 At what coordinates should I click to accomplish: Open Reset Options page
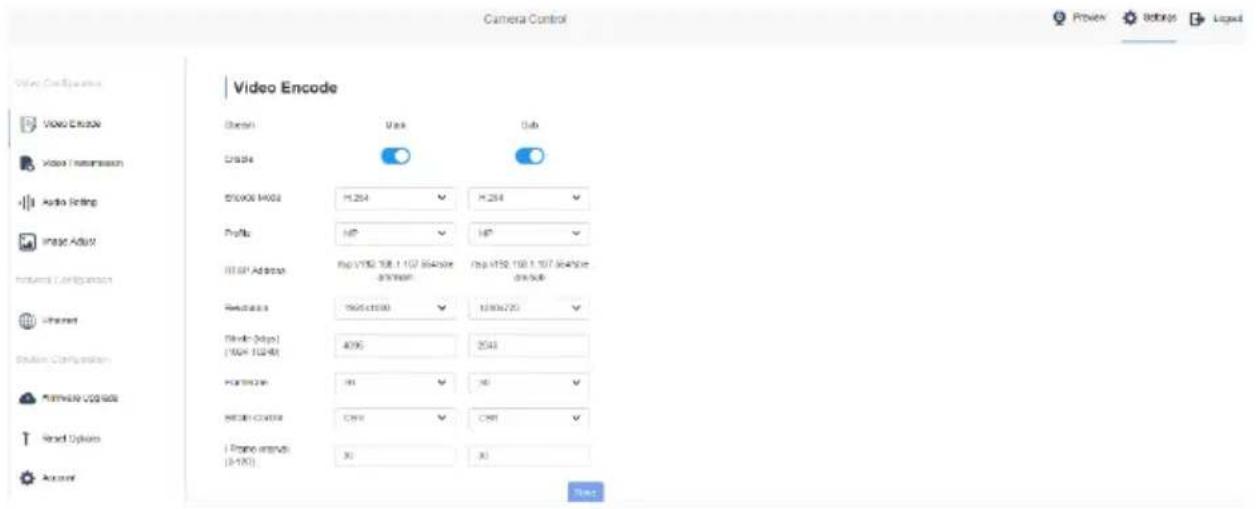click(x=60, y=438)
